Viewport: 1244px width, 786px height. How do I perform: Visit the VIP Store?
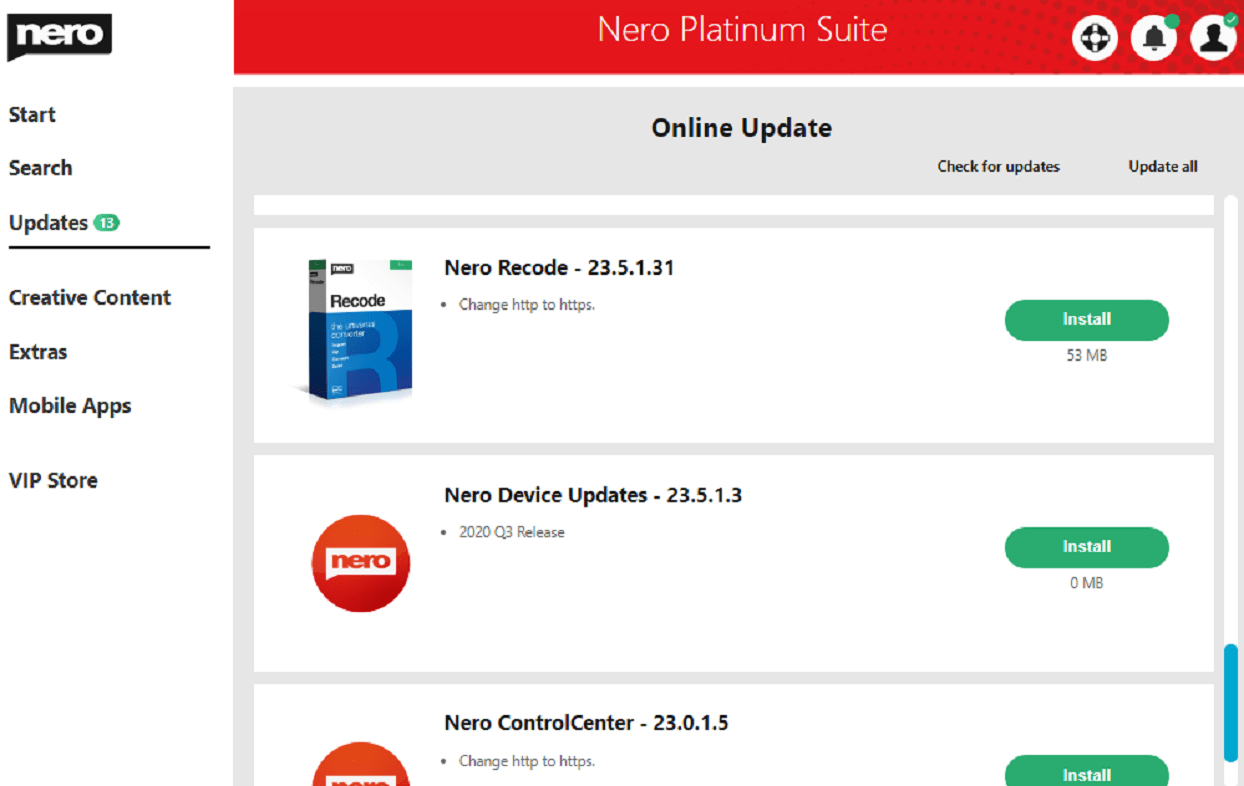tap(53, 480)
